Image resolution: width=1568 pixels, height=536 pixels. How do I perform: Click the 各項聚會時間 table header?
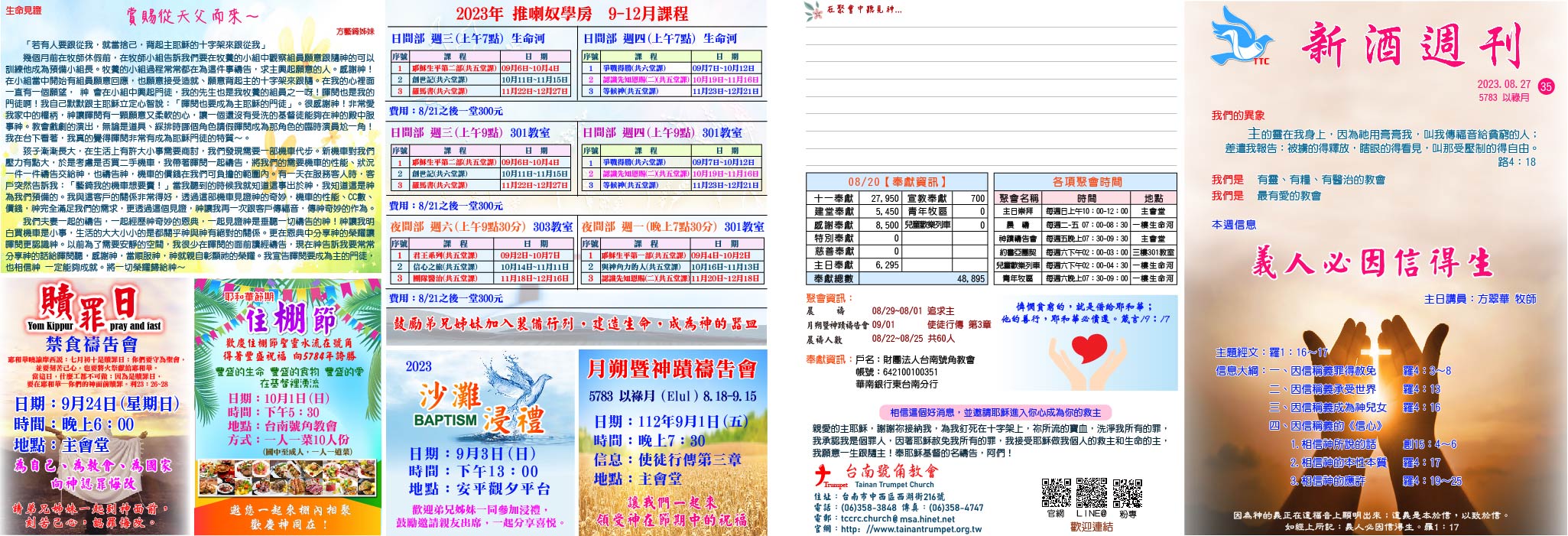[1086, 182]
